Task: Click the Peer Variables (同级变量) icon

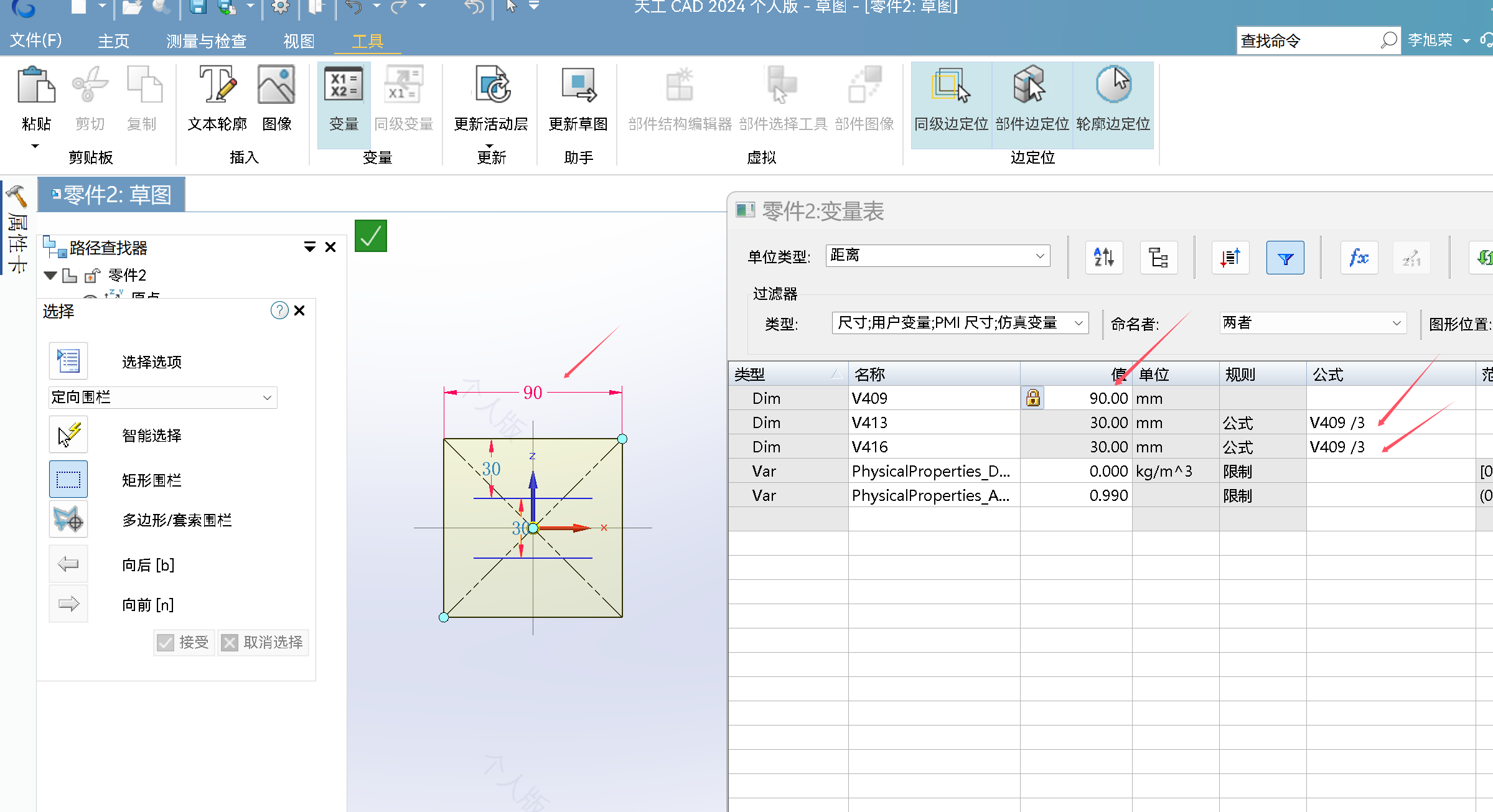Action: coord(403,85)
